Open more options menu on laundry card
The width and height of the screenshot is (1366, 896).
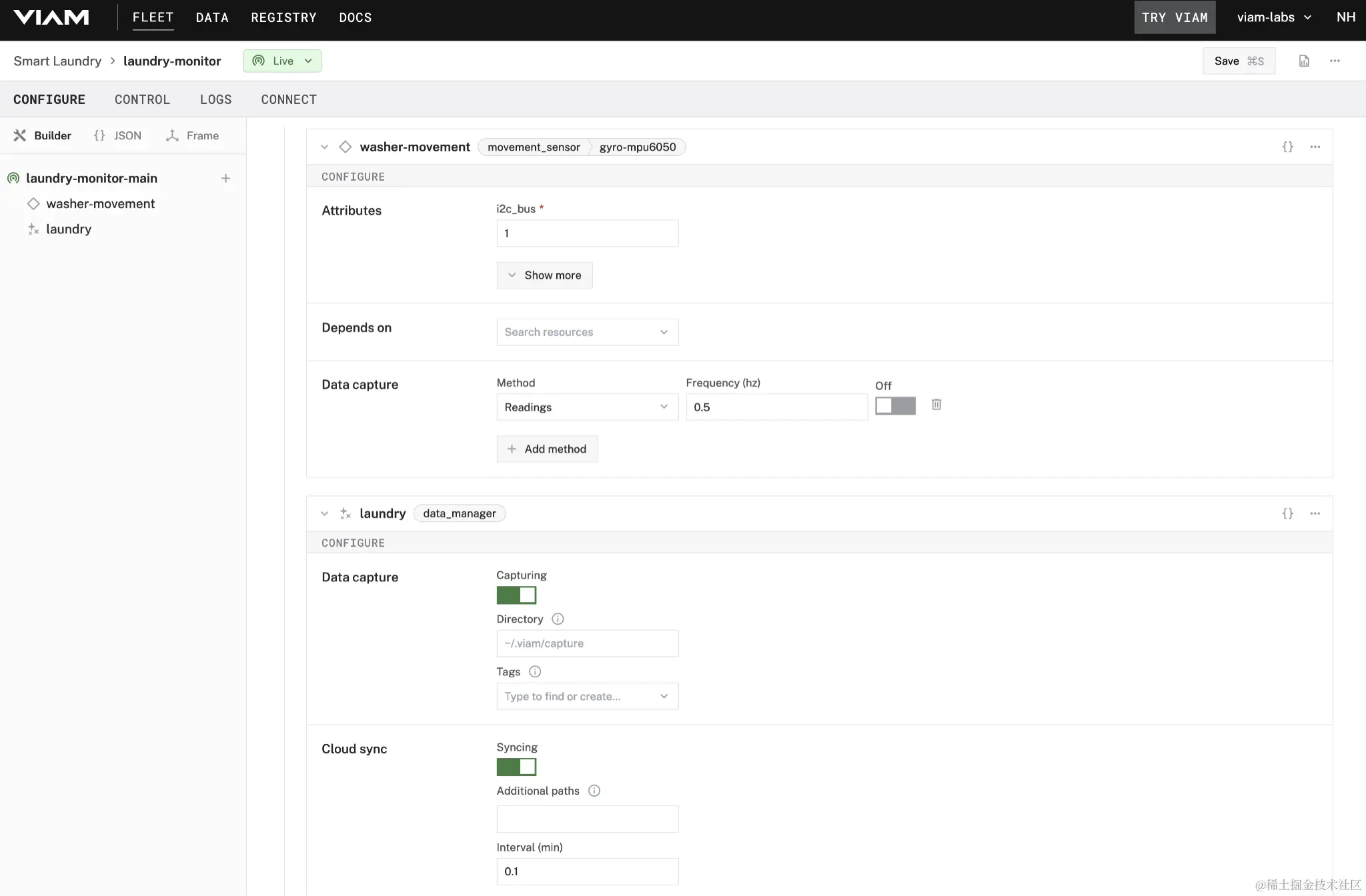tap(1315, 513)
